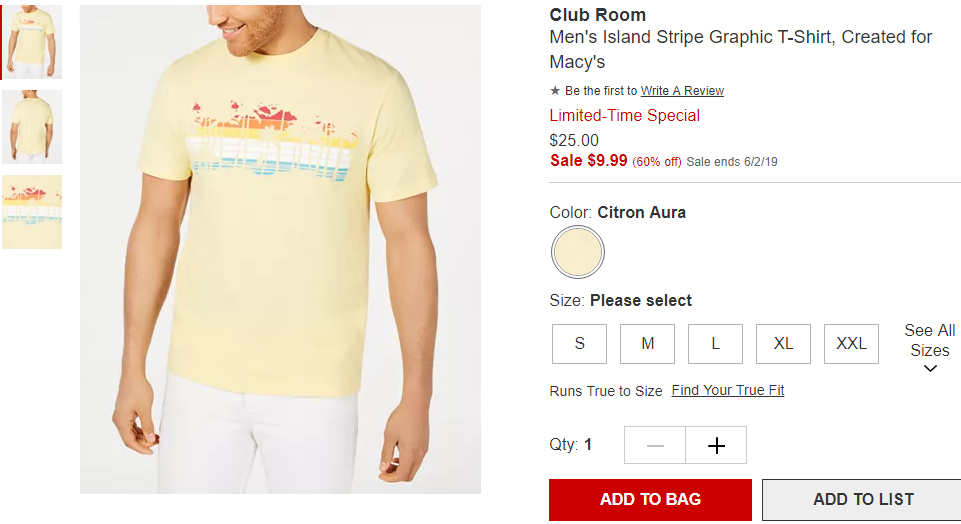Click the review star icon
961x524 pixels.
pos(555,91)
